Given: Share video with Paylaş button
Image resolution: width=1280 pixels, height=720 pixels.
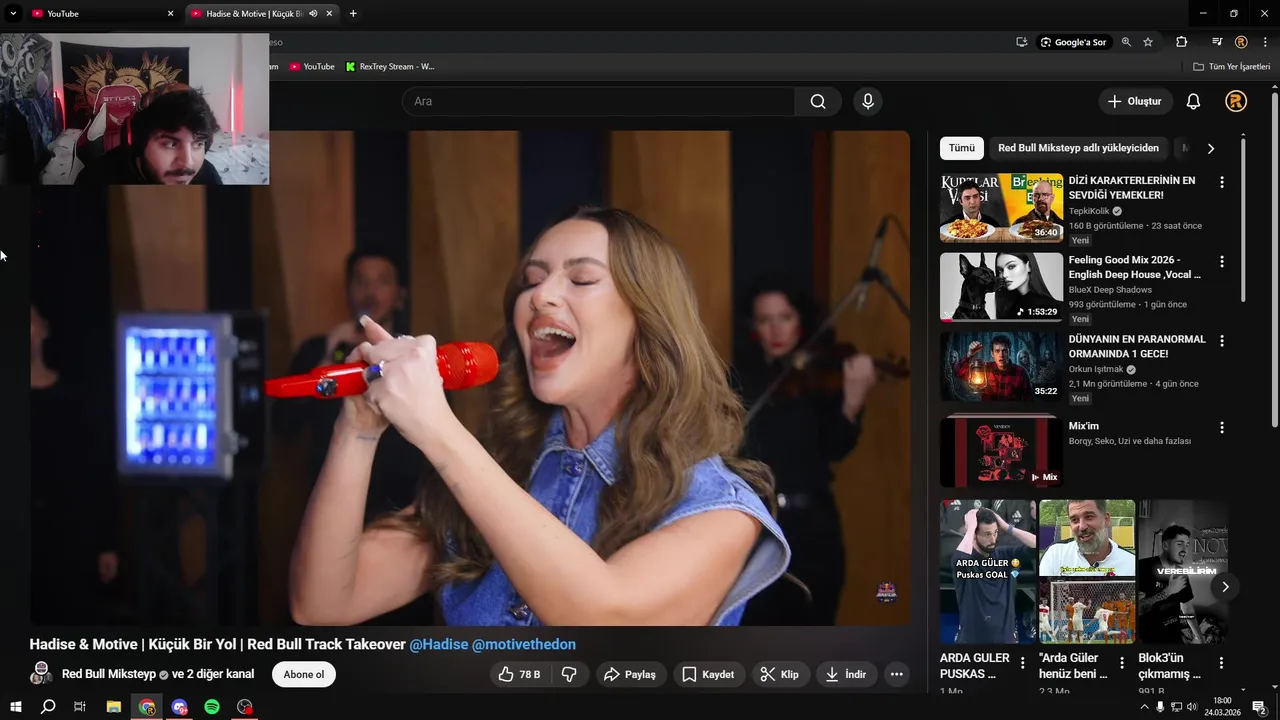Looking at the screenshot, I should pos(629,674).
